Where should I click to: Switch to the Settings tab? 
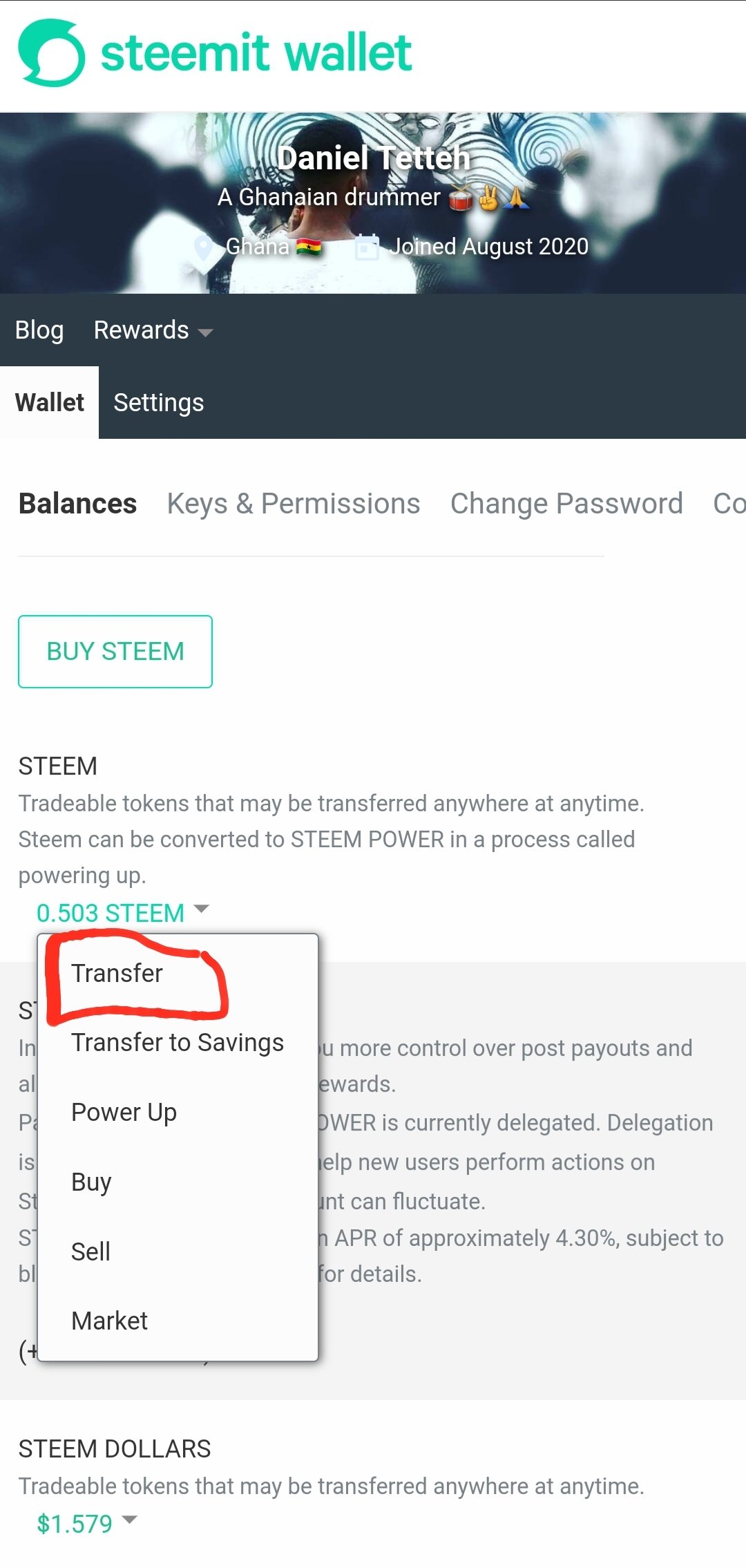[x=158, y=402]
